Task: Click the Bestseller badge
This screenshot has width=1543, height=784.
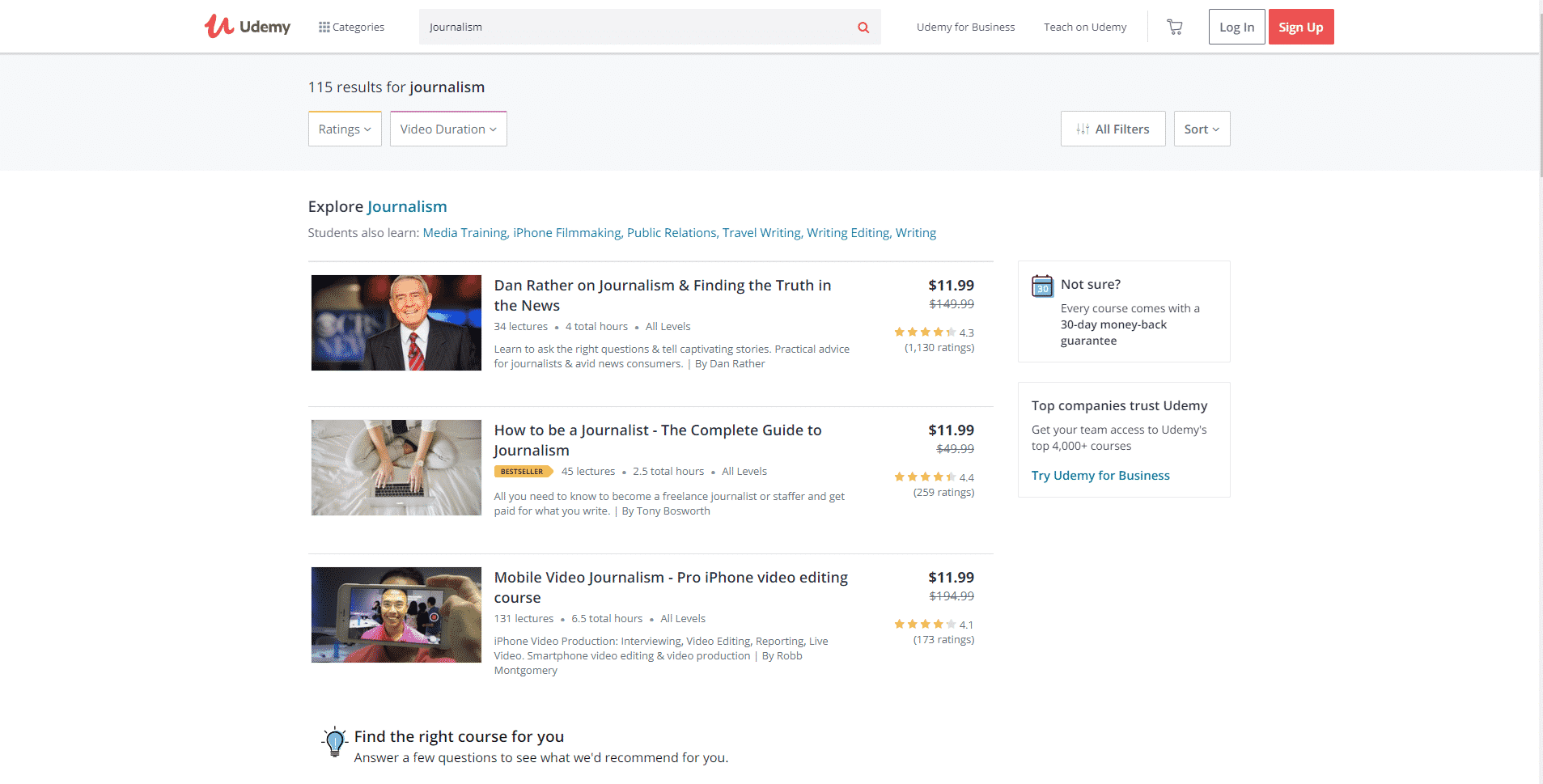Action: pos(523,472)
